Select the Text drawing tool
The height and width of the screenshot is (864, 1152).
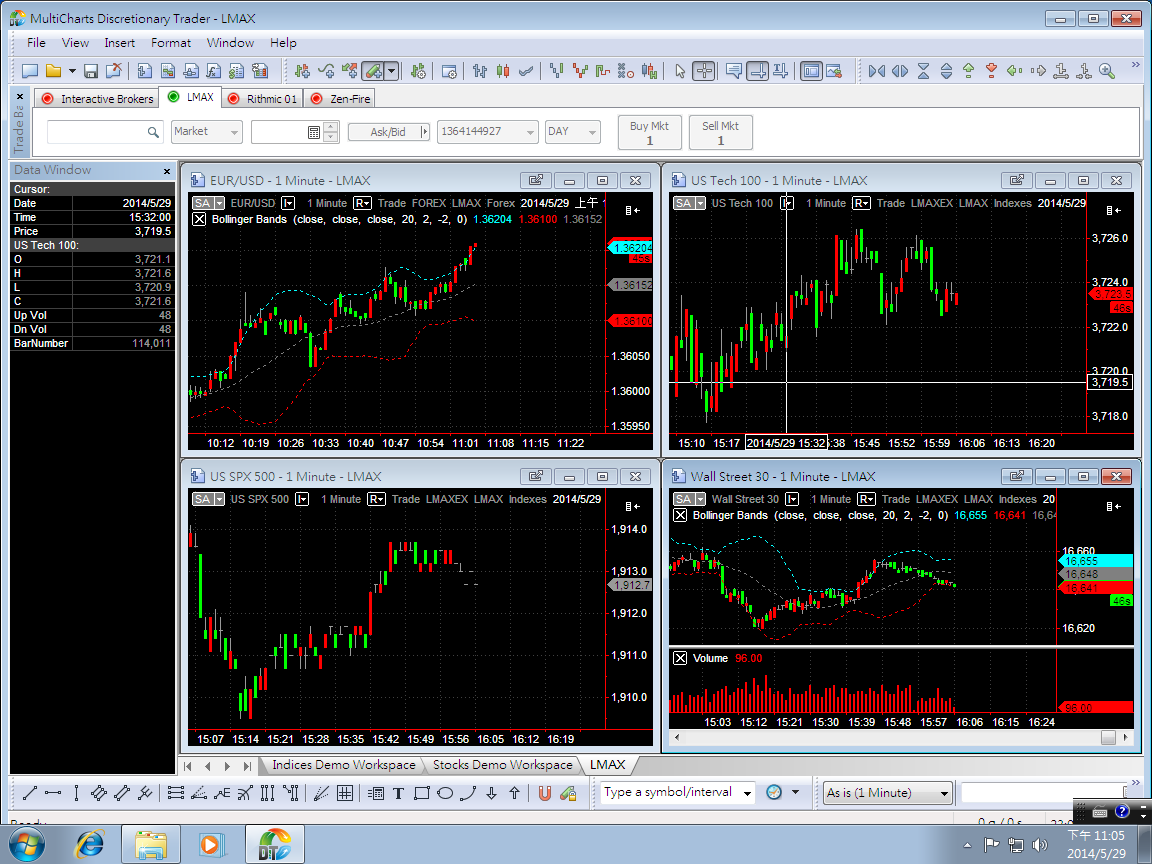[398, 793]
